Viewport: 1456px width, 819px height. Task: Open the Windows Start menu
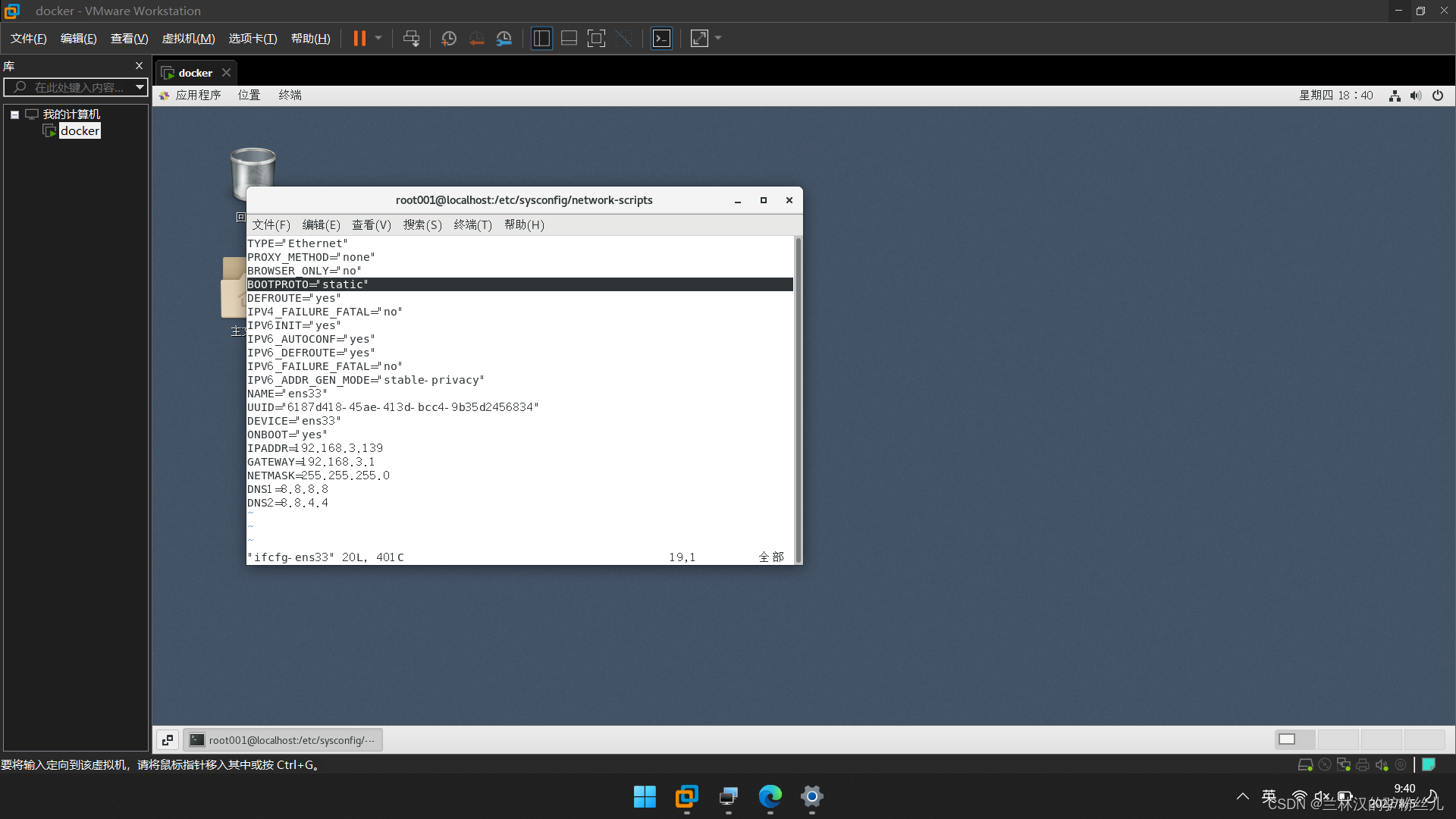[x=645, y=797]
